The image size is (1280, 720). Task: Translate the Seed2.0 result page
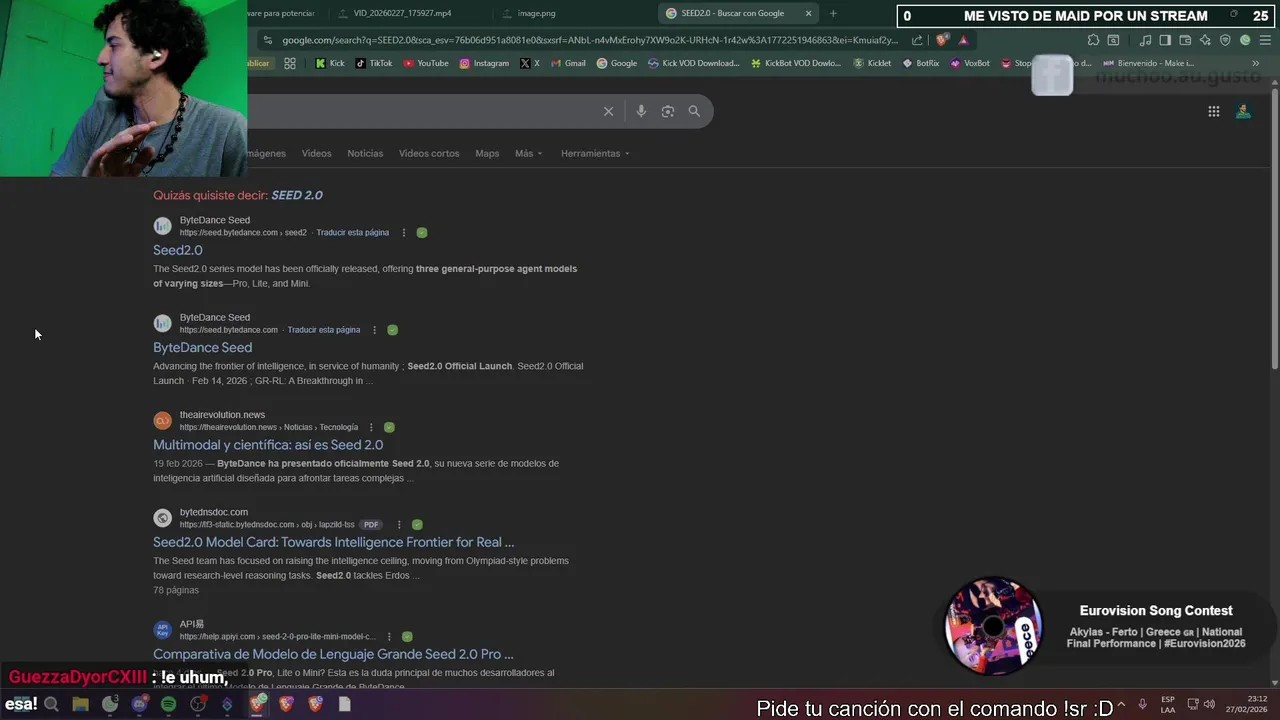point(352,233)
